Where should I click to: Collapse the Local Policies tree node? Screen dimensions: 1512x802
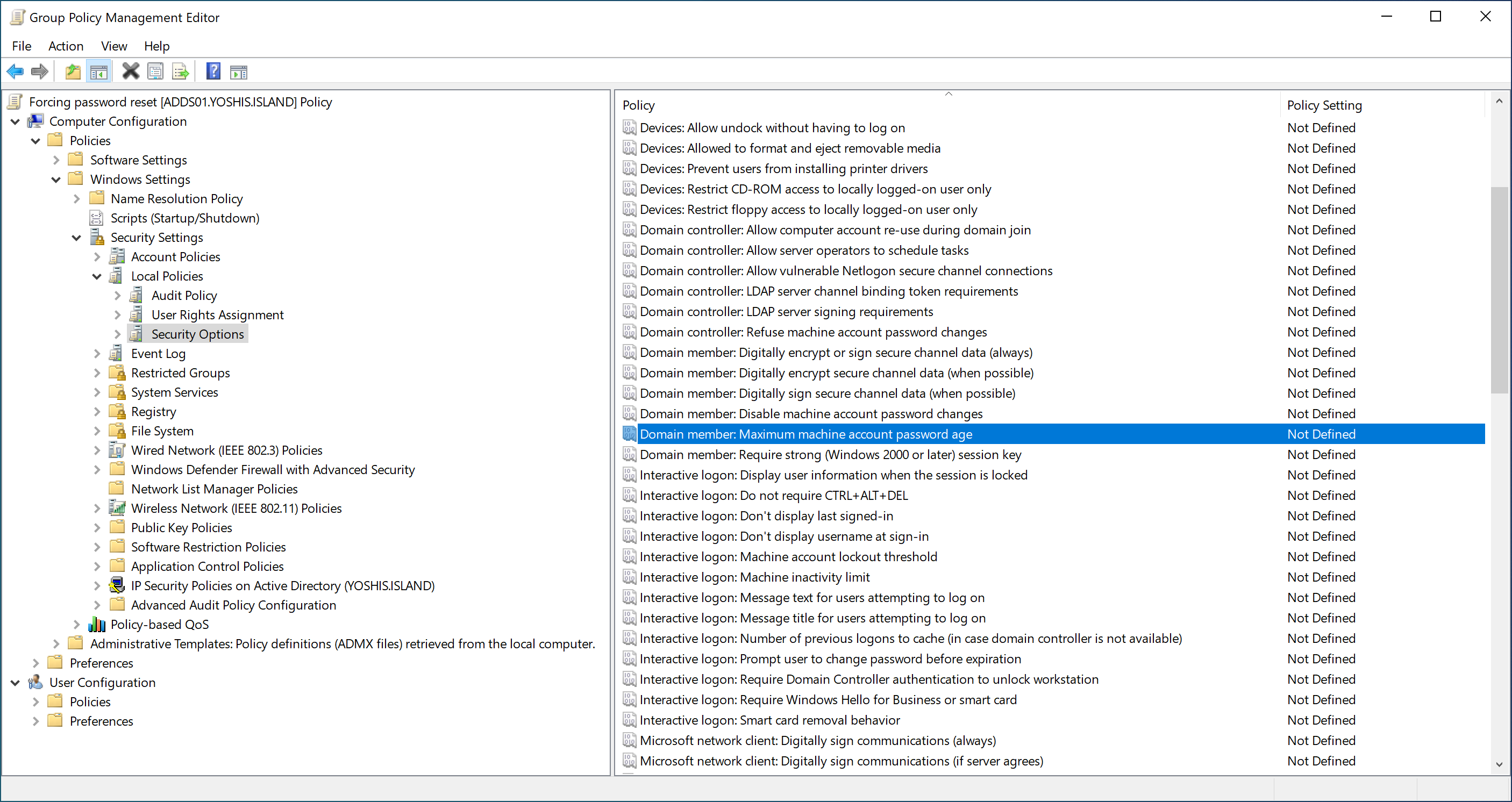(97, 276)
